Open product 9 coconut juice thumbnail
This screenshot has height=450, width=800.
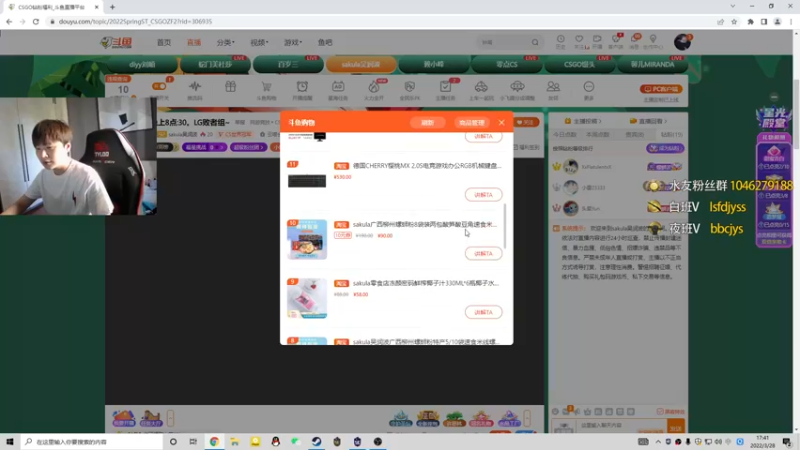coord(307,298)
